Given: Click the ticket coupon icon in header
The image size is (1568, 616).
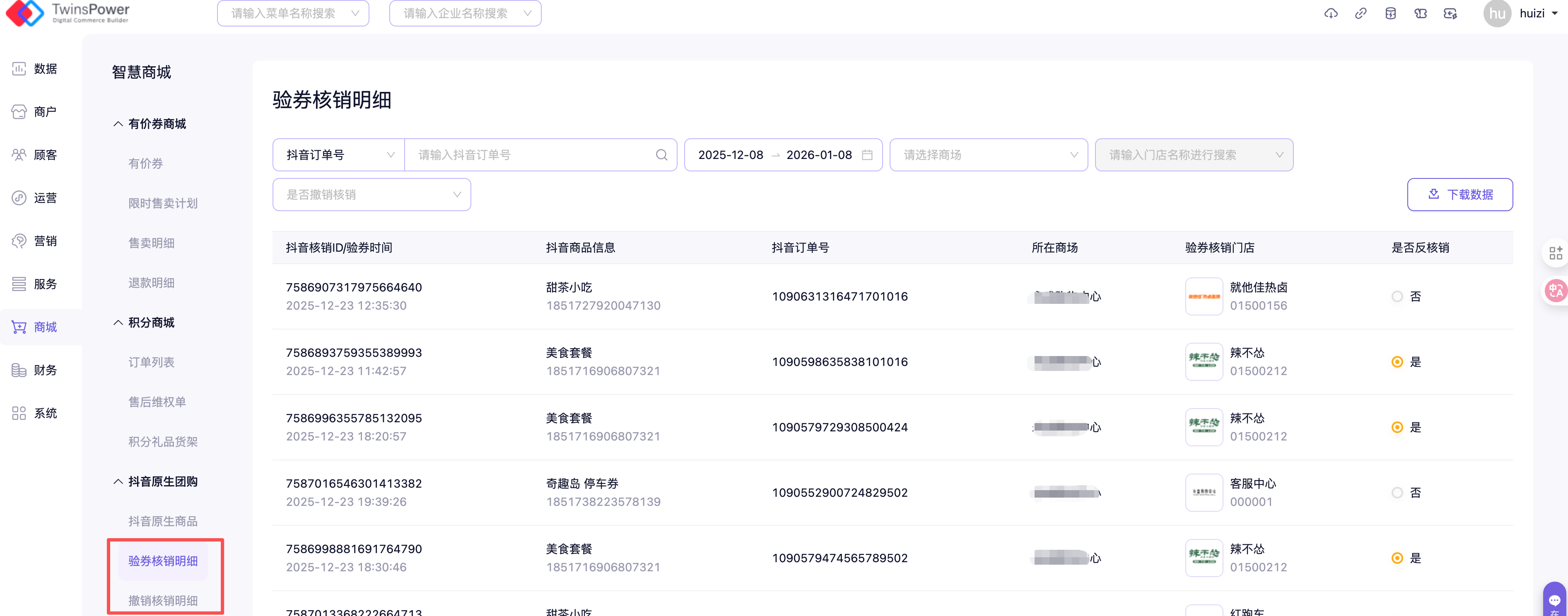Looking at the screenshot, I should [x=1420, y=13].
